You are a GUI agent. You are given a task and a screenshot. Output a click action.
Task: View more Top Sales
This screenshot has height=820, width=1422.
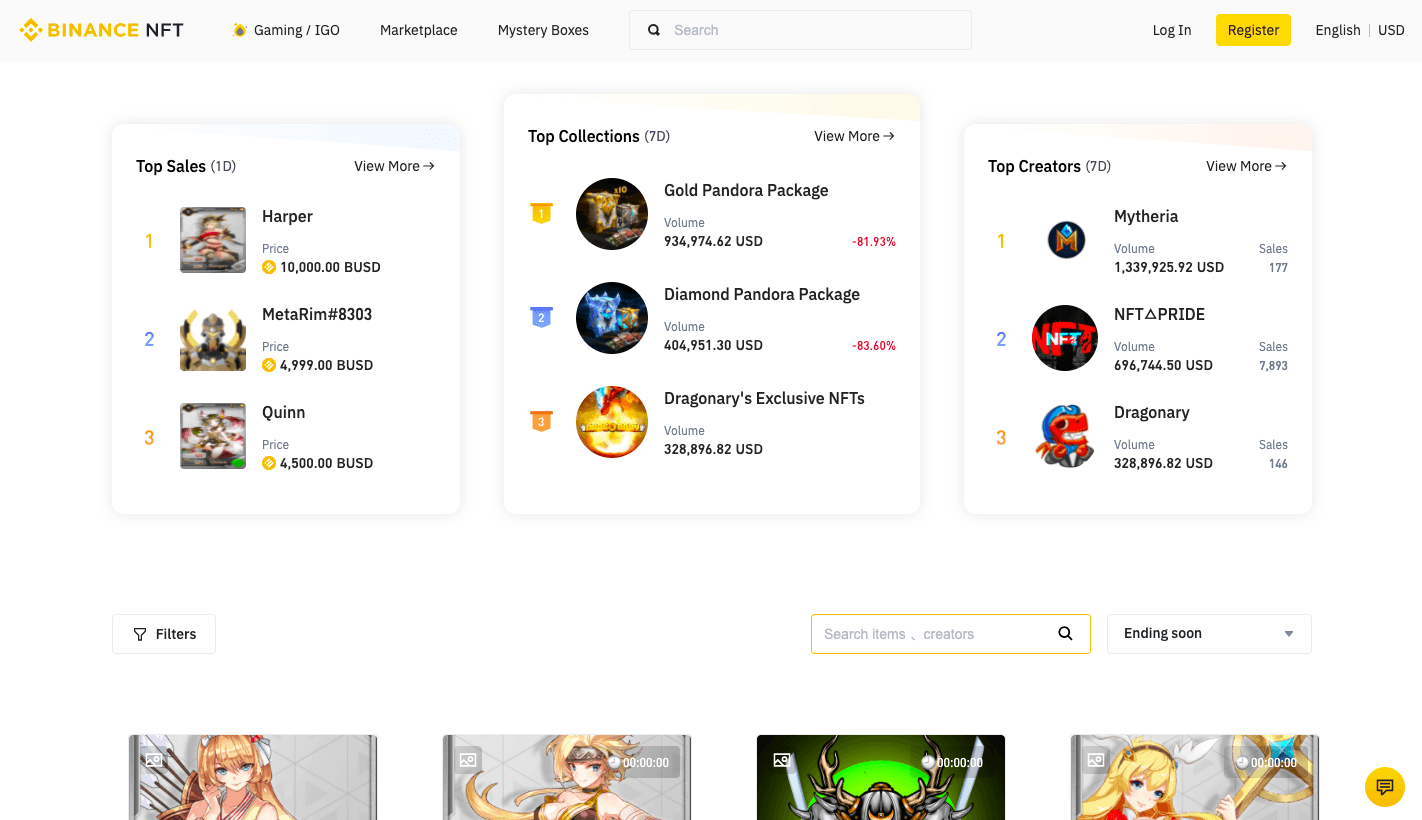click(x=394, y=166)
